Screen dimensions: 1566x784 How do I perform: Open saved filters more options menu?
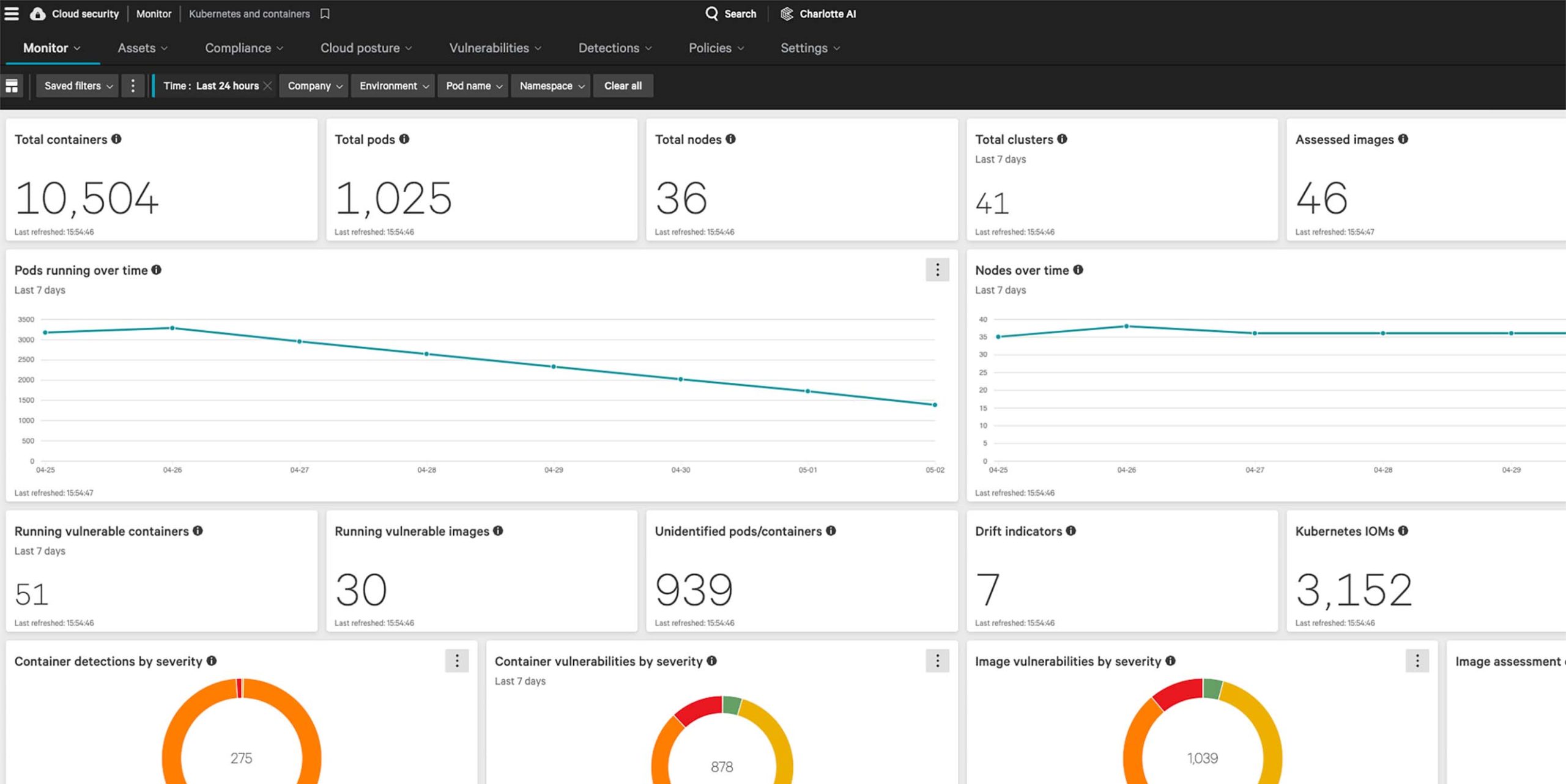pyautogui.click(x=133, y=86)
